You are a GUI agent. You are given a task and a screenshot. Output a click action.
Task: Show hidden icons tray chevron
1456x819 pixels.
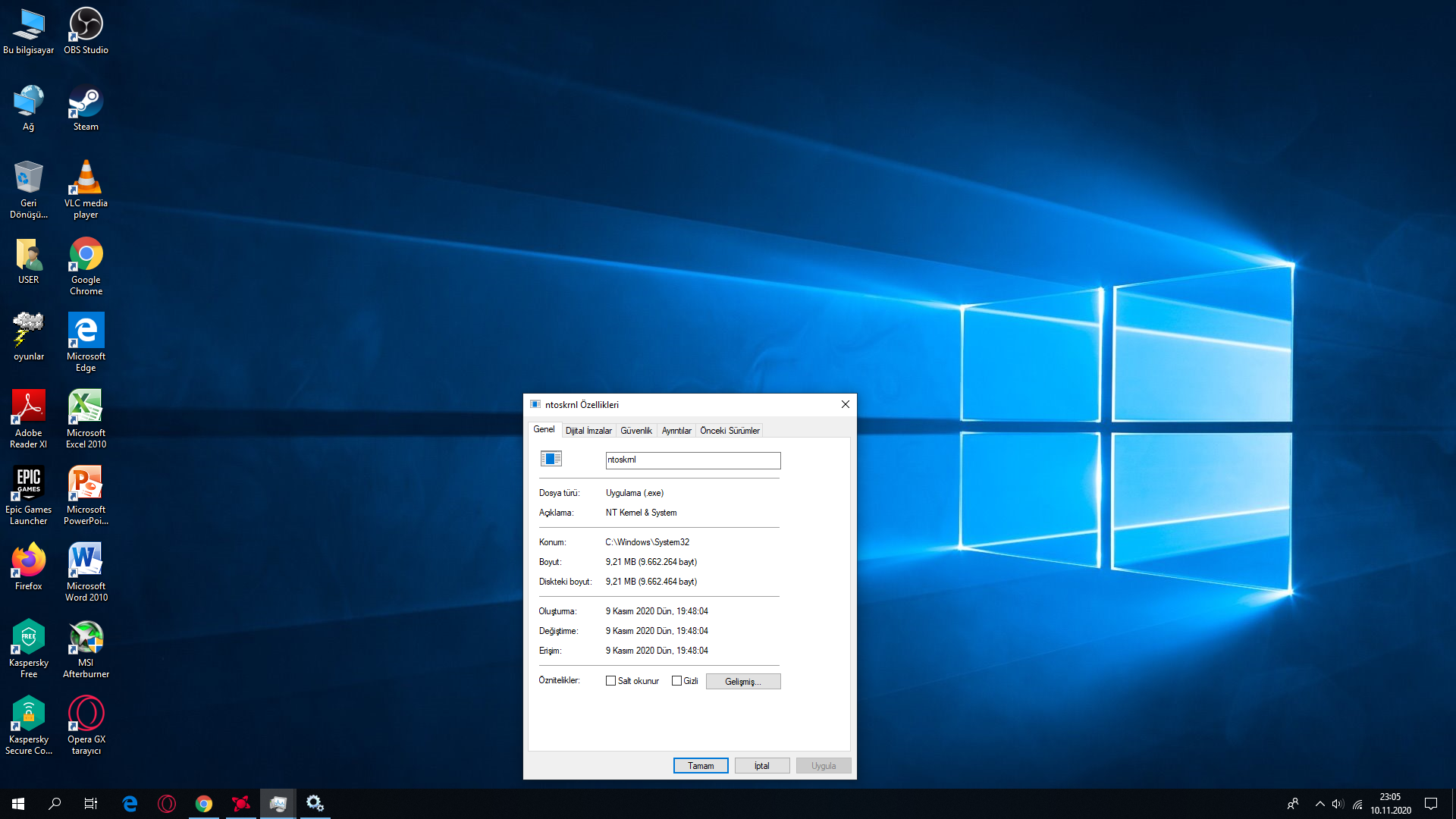click(1319, 804)
